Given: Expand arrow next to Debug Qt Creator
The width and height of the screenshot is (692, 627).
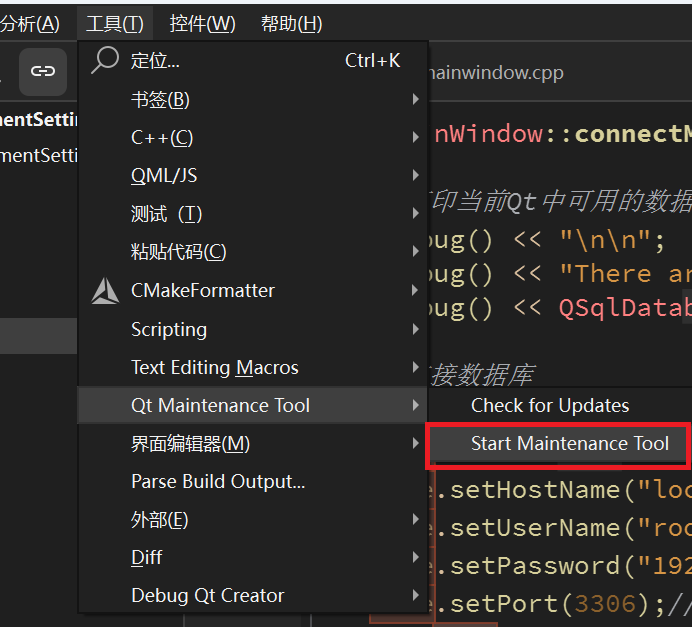Looking at the screenshot, I should 415,595.
